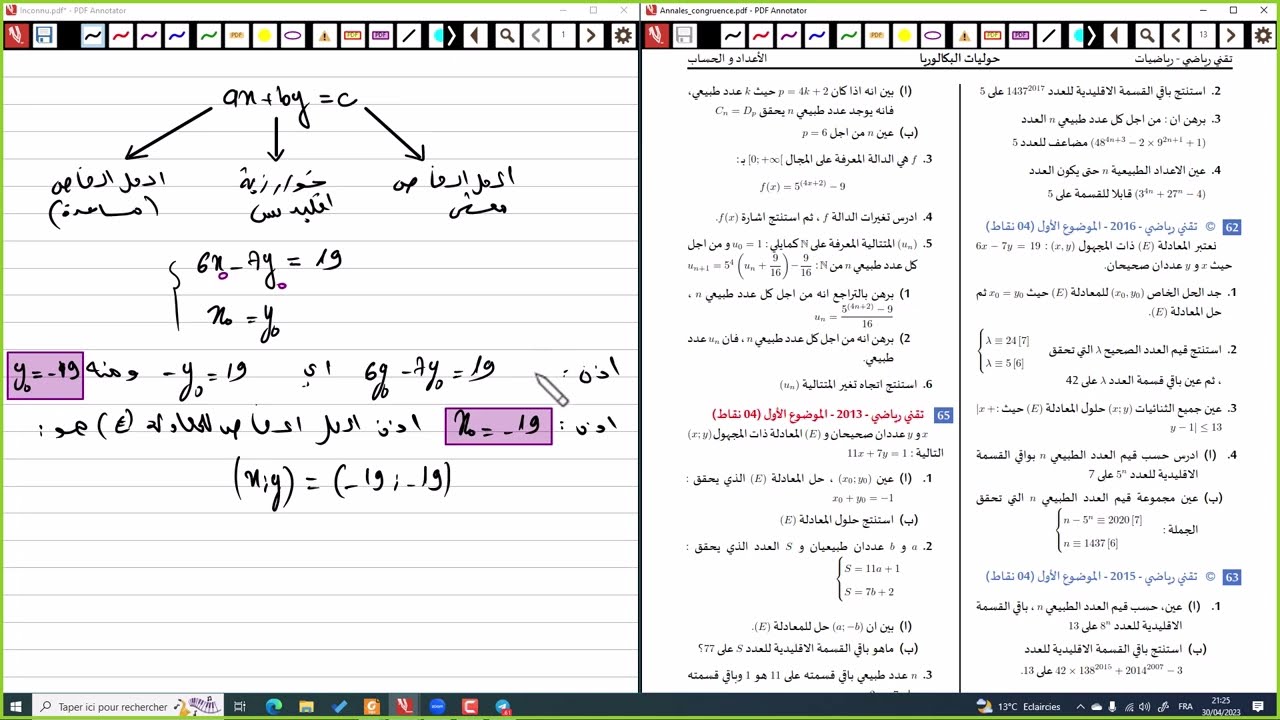Viewport: 1280px width, 720px height.
Task: Pick the yellow highlighter in Inconnu.pdf toolbar
Action: click(264, 36)
